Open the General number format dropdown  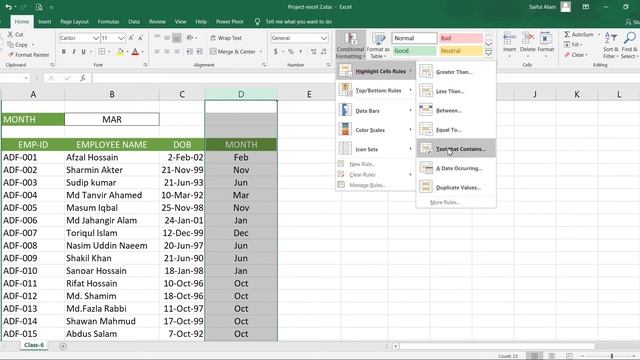324,38
